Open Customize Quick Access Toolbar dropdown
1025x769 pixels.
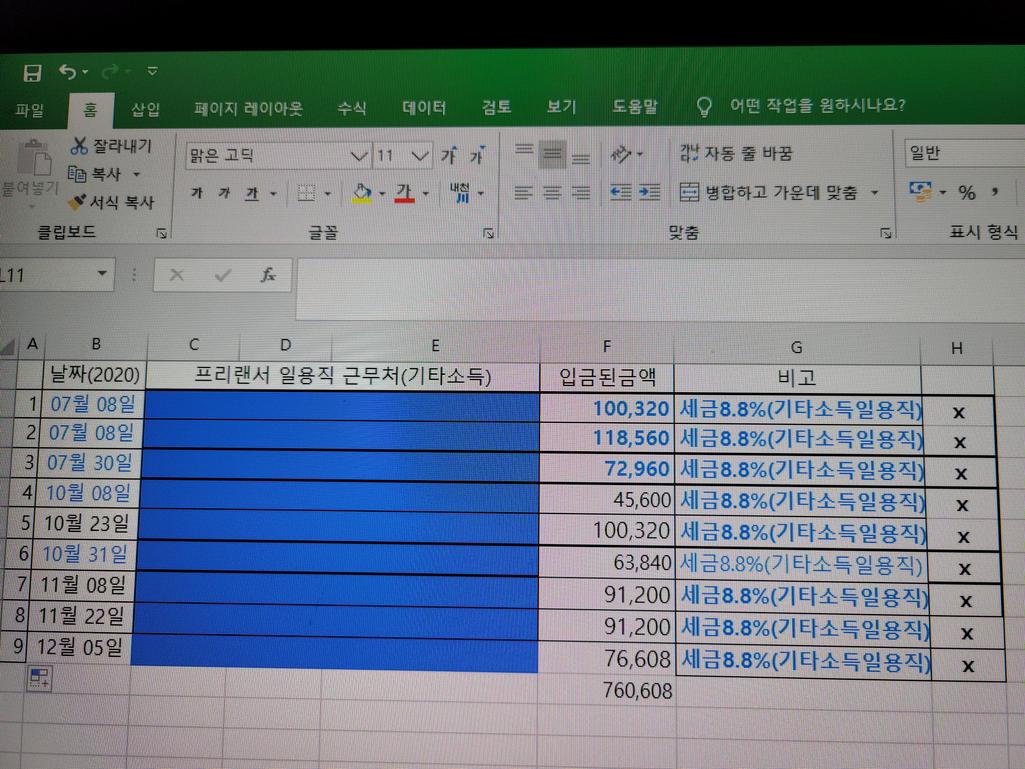pyautogui.click(x=152, y=71)
